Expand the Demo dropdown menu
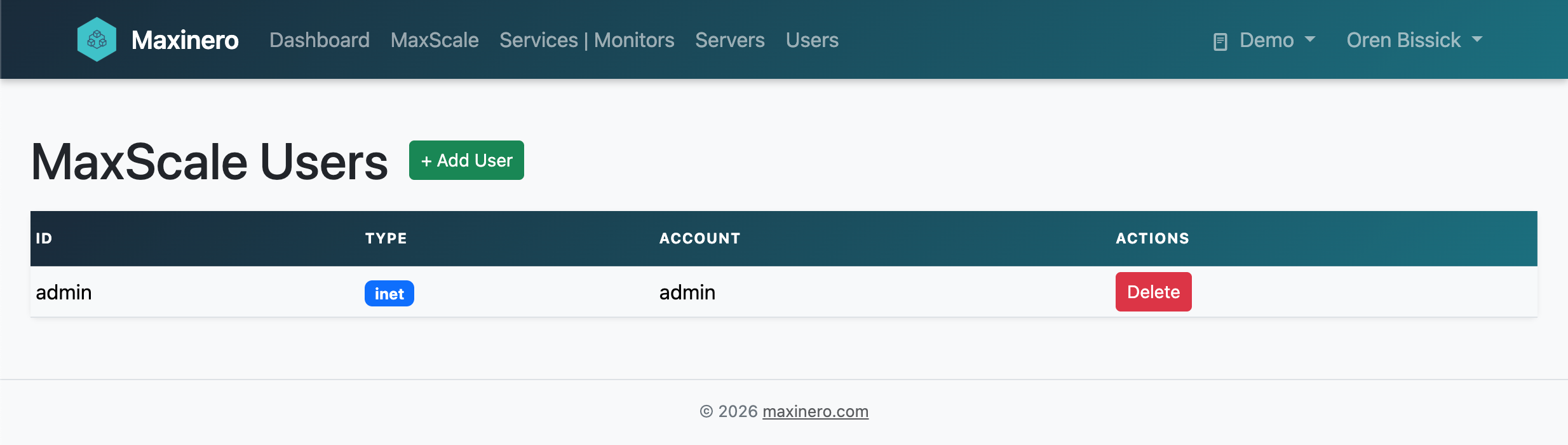The image size is (1568, 445). coord(1266,40)
